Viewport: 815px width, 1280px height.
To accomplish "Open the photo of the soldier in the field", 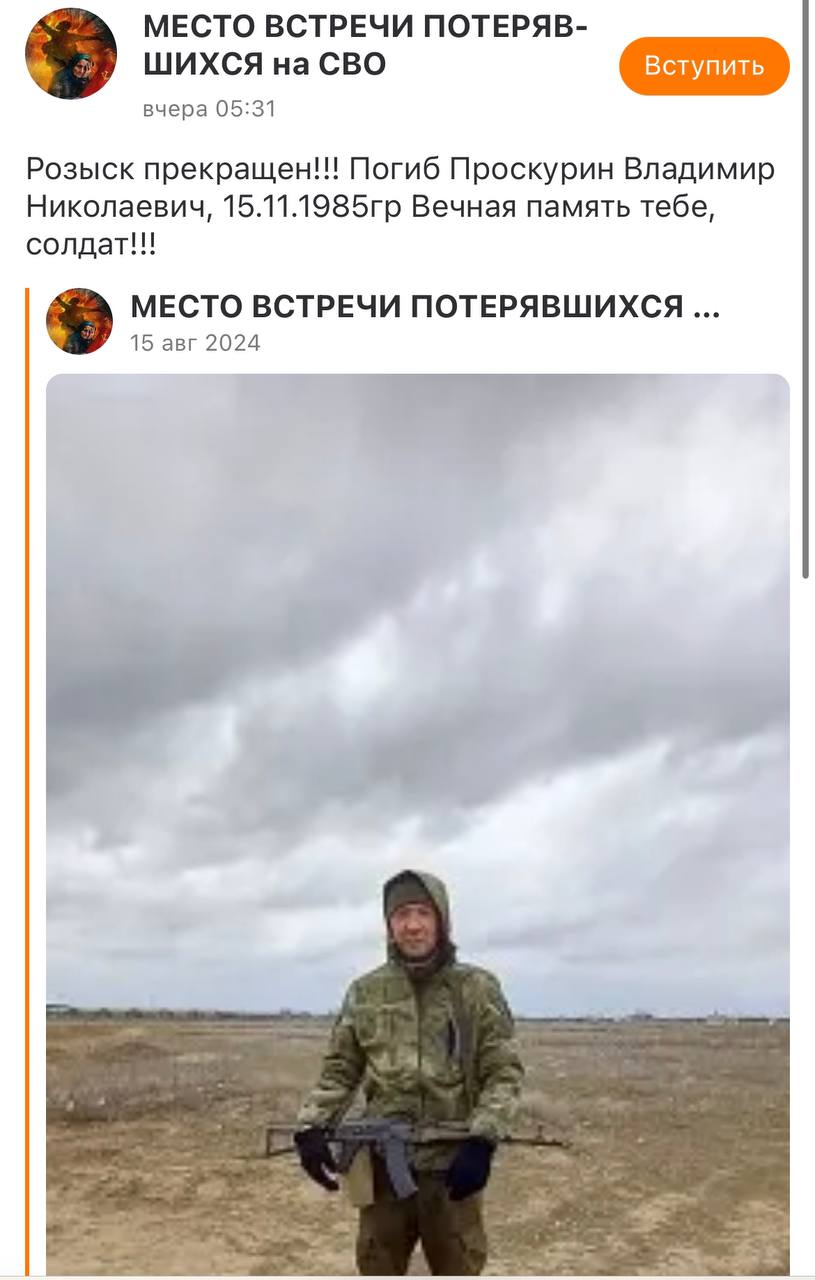I will click(418, 824).
